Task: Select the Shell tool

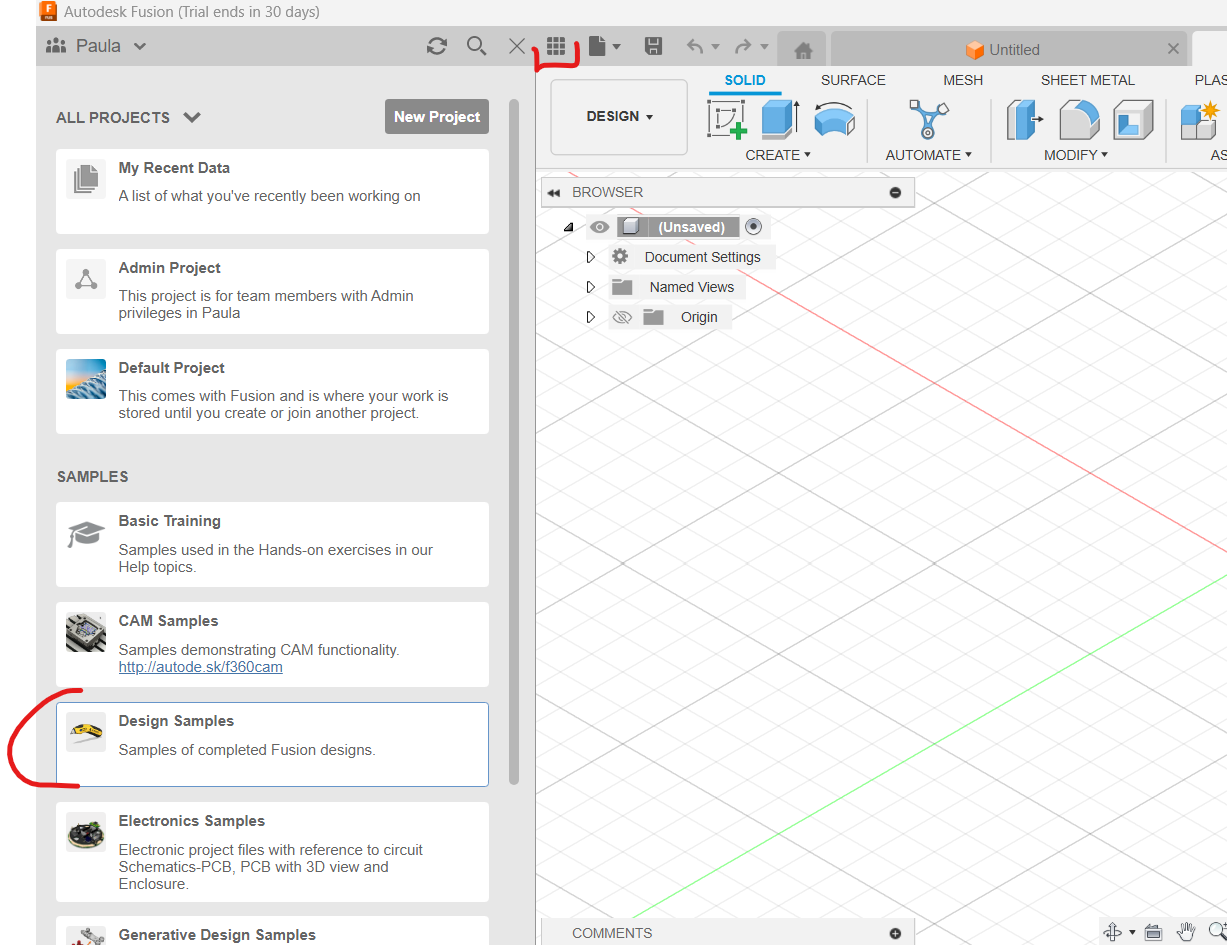Action: 1133,119
